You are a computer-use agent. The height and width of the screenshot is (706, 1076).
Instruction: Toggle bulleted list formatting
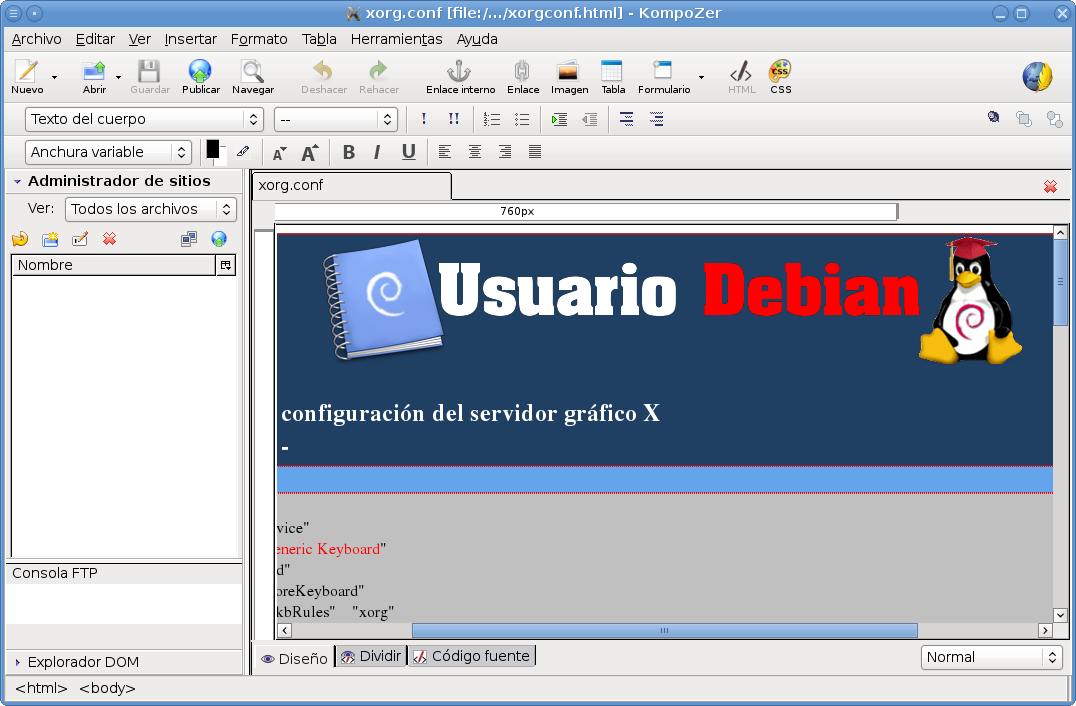point(522,119)
